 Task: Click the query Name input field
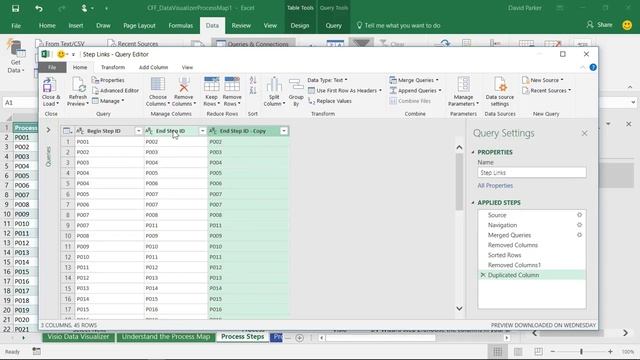[x=532, y=173]
